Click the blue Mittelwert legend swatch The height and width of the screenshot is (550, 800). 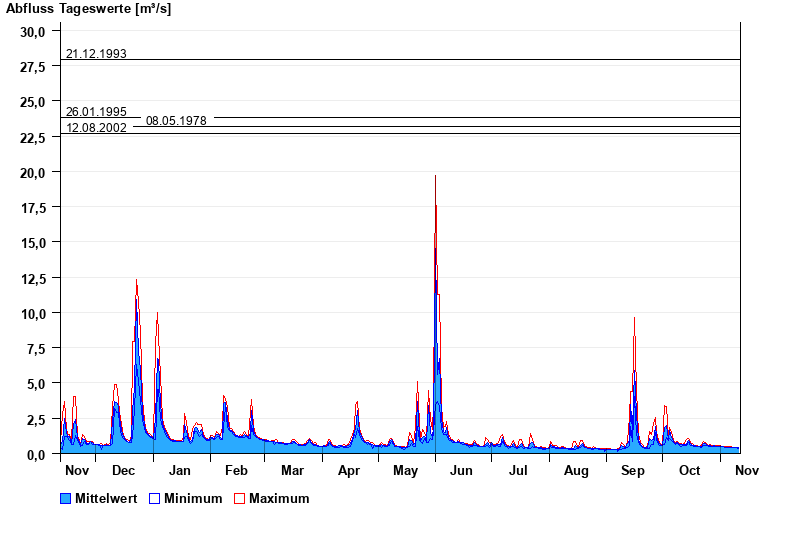[x=66, y=498]
